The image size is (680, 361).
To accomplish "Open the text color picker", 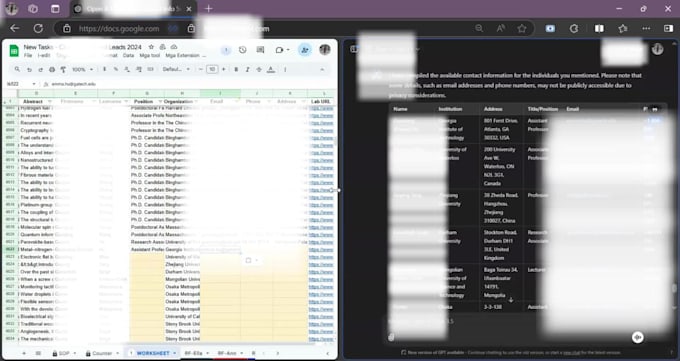I will (x=271, y=69).
